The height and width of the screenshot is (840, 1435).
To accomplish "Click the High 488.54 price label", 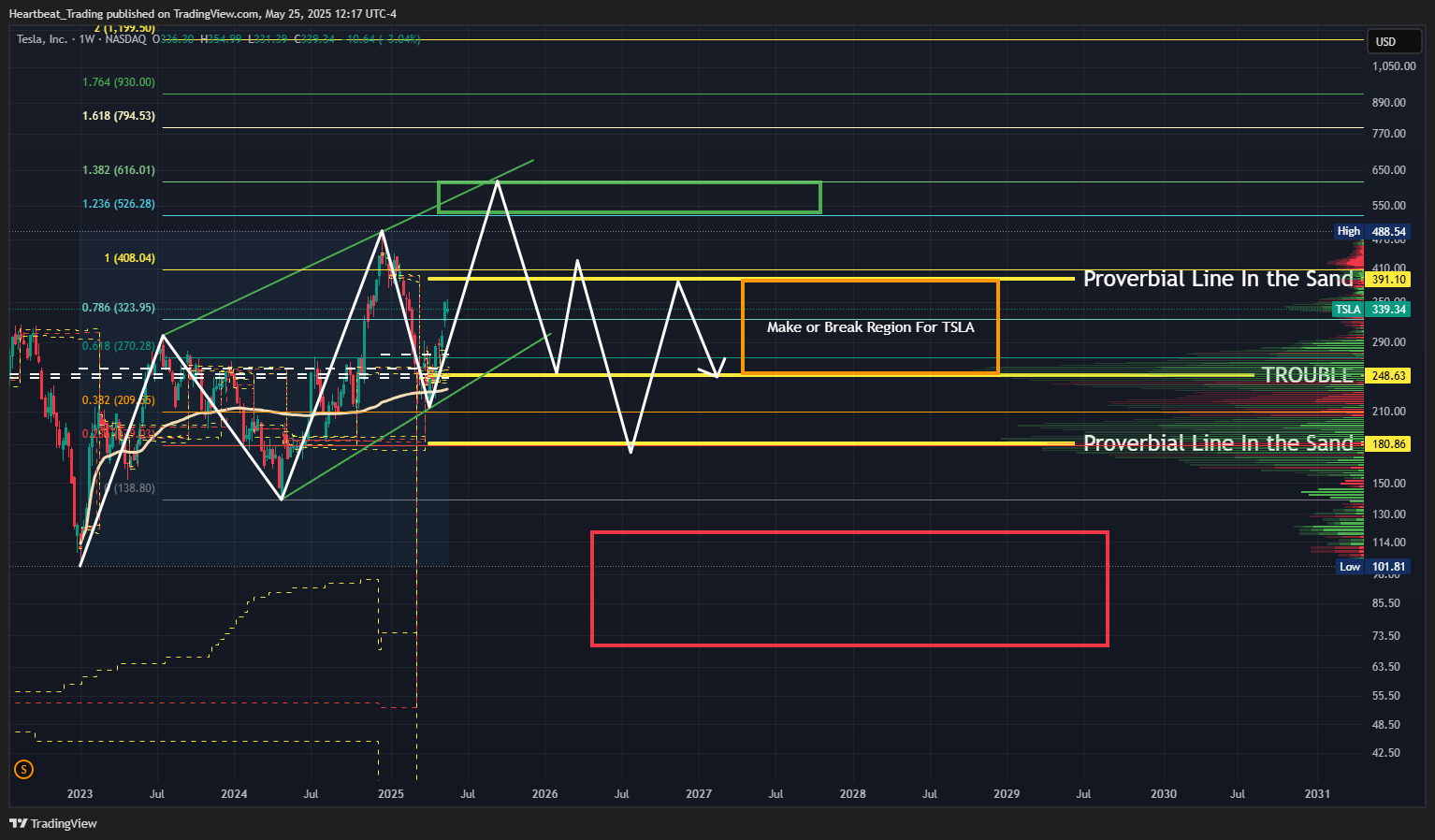I will 1372,231.
